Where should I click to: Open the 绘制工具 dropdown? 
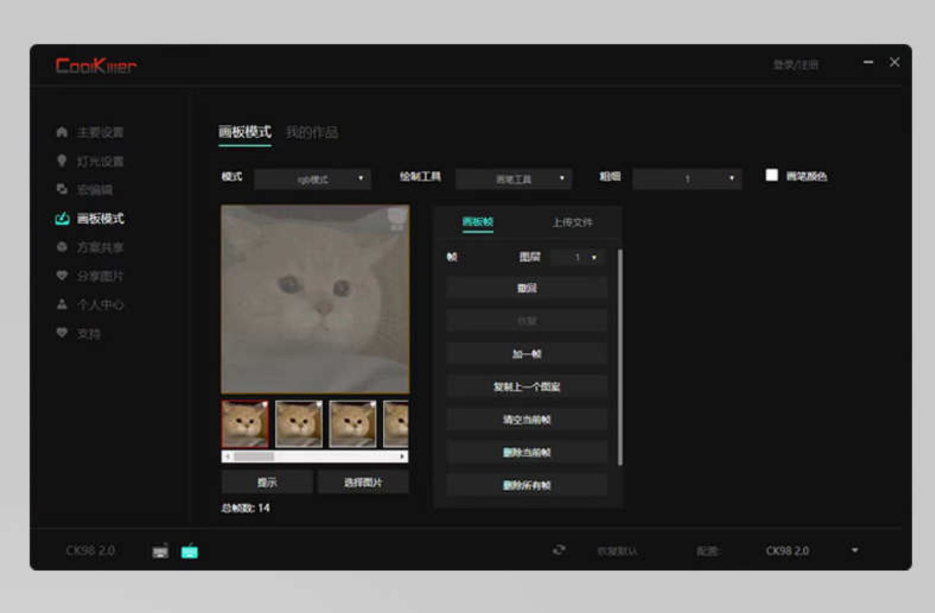tap(513, 179)
